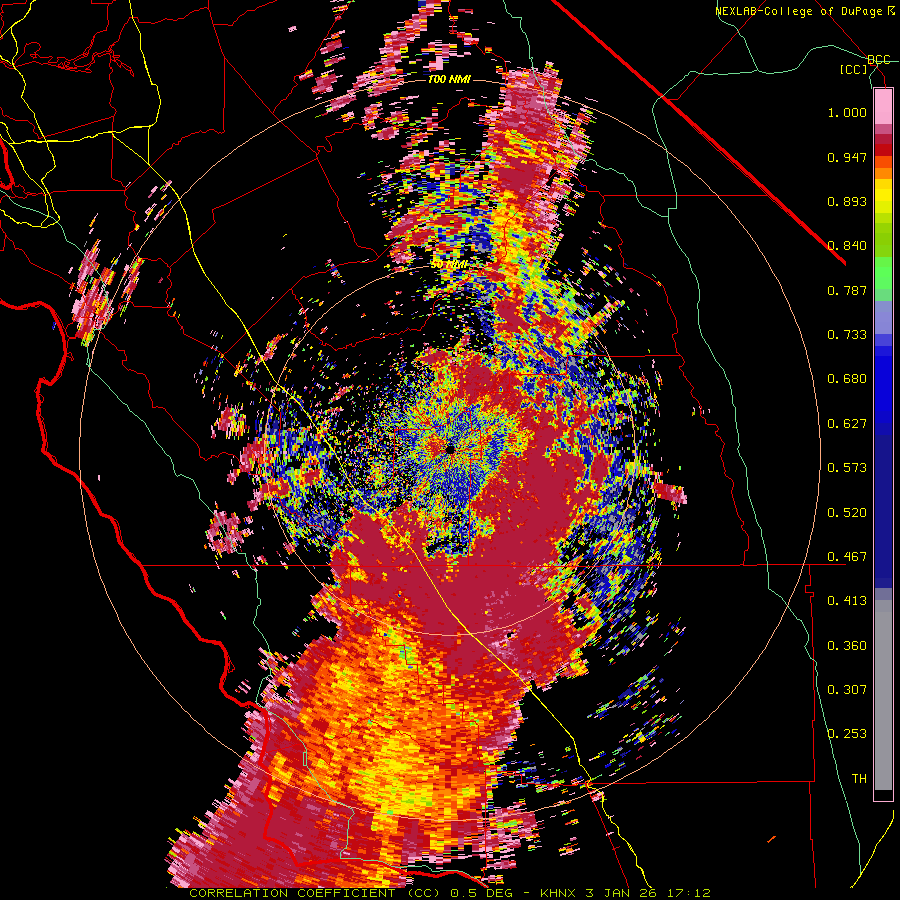The width and height of the screenshot is (900, 900).
Task: Click the 0.413 scale value label
Action: pyautogui.click(x=847, y=601)
